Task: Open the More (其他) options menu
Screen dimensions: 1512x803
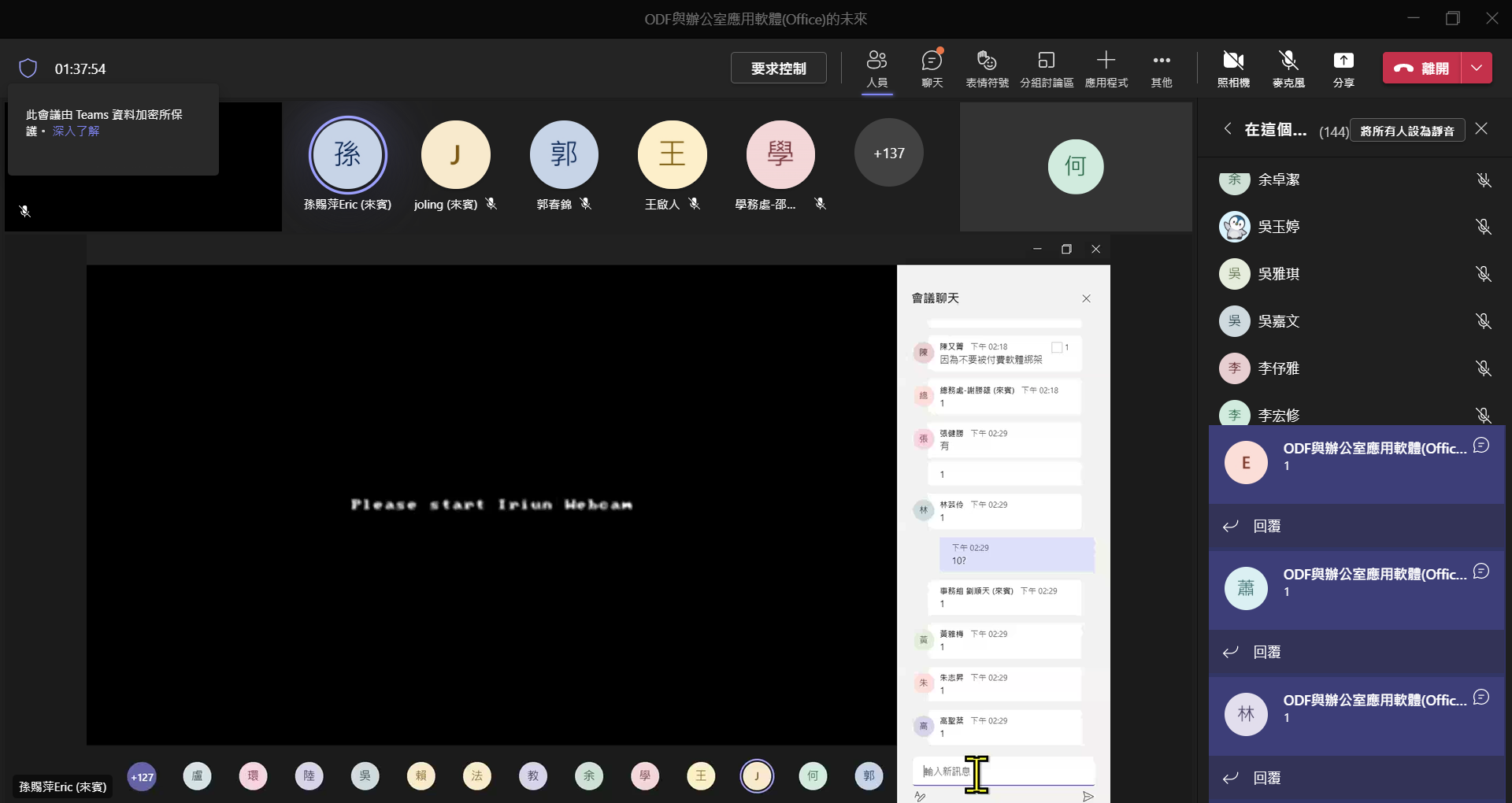Action: pos(1162,61)
